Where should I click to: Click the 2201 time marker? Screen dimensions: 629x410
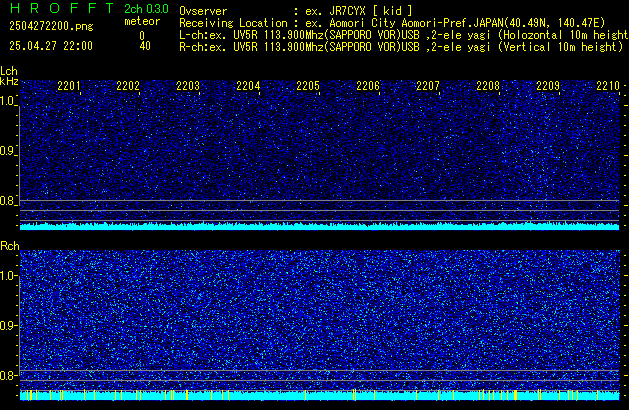(69, 86)
